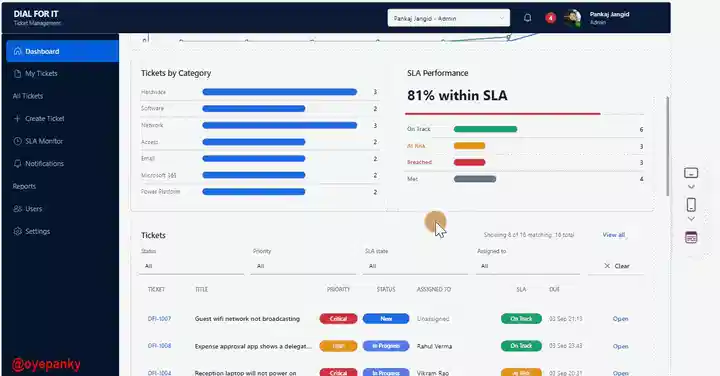Screen dimensions: 720x376
Task: Click View all tickets link
Action: point(613,235)
